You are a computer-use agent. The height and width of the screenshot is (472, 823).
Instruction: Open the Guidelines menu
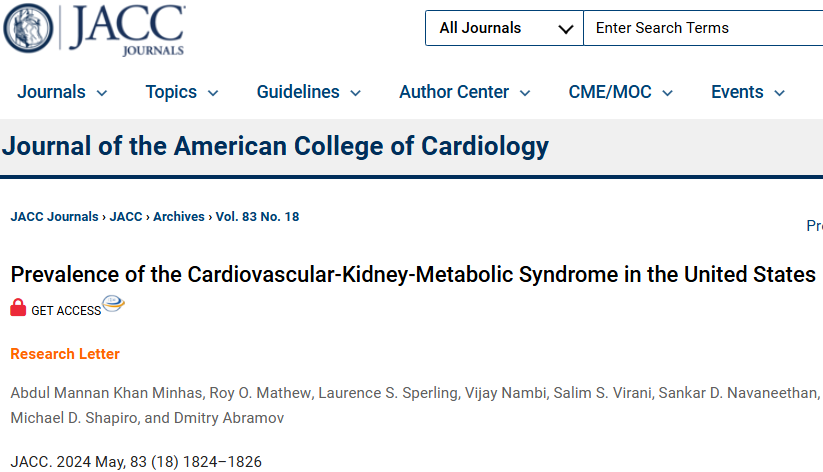point(309,92)
